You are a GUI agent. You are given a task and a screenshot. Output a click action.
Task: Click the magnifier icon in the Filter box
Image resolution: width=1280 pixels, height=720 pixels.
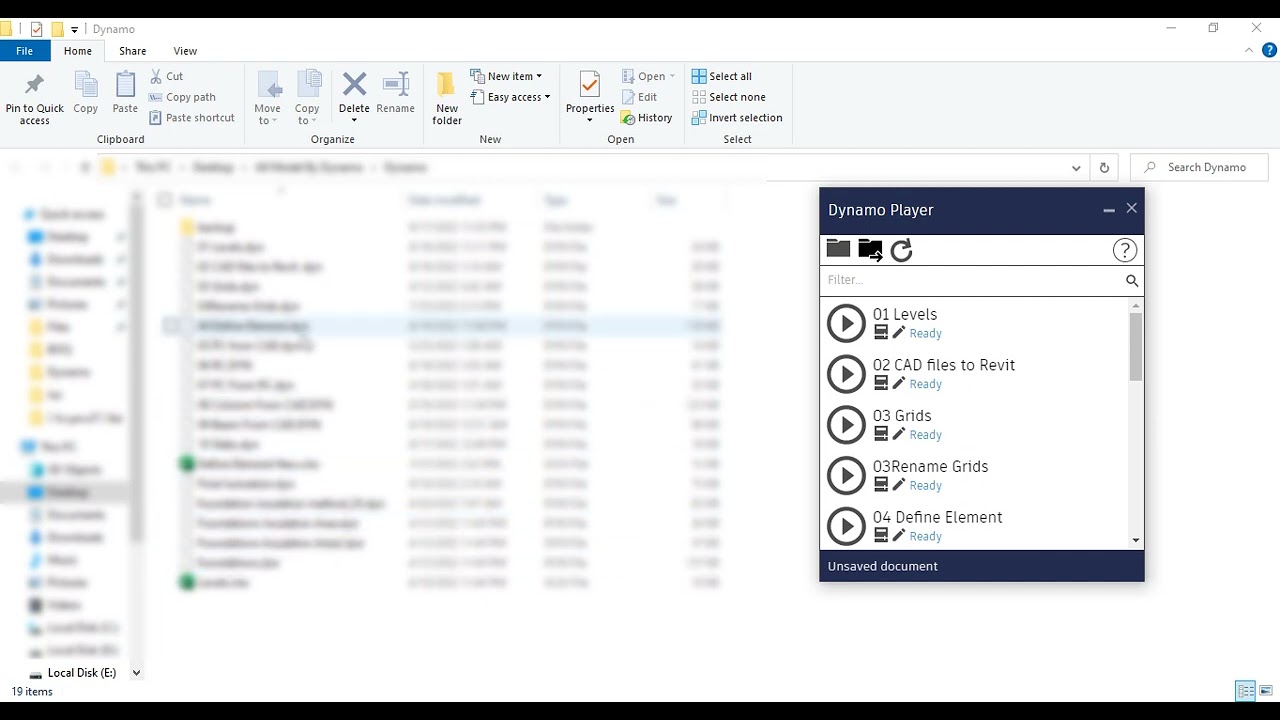click(x=1132, y=281)
